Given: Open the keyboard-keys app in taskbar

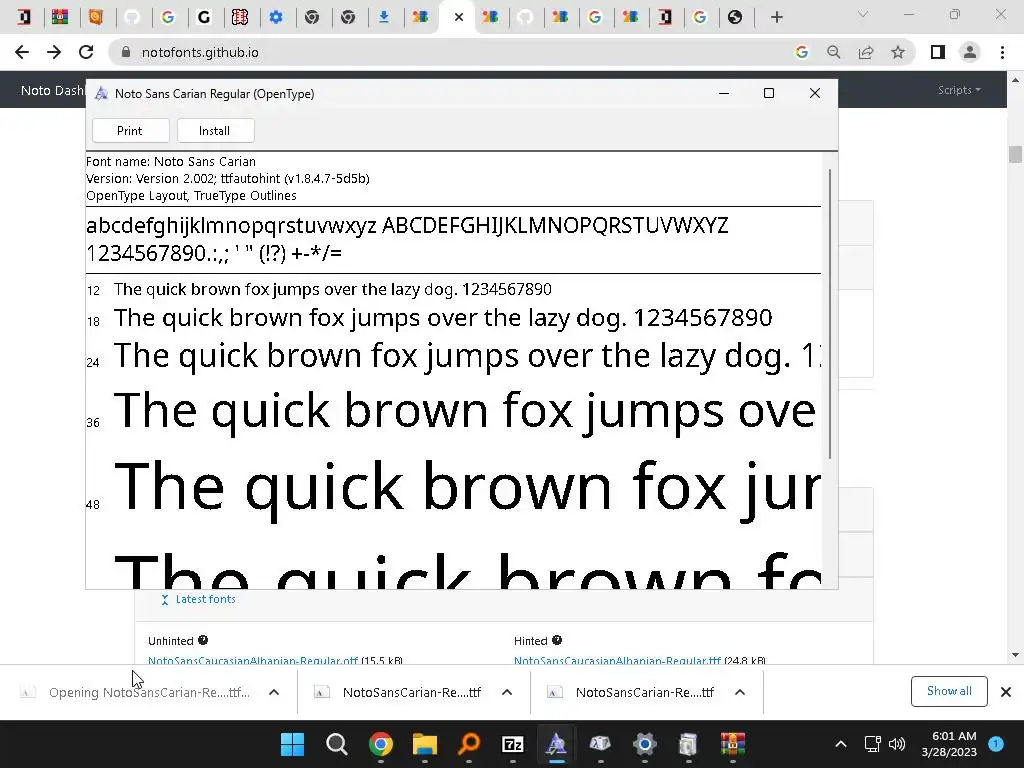Looking at the screenshot, I should point(600,744).
